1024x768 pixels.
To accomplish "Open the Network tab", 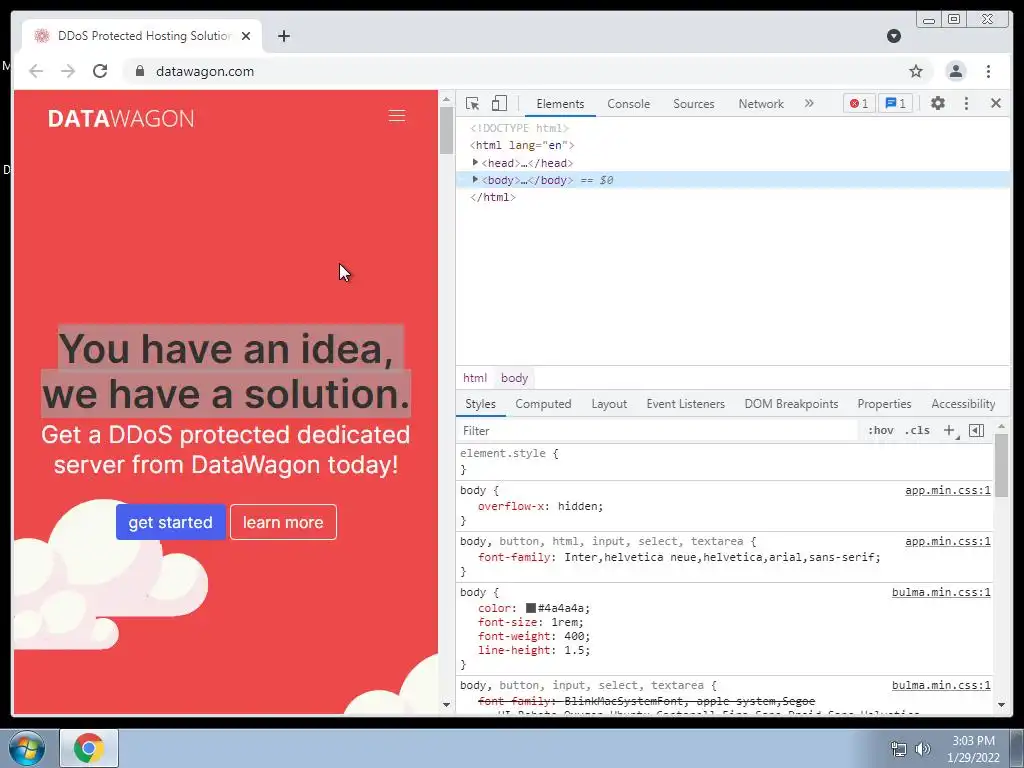I will click(761, 104).
